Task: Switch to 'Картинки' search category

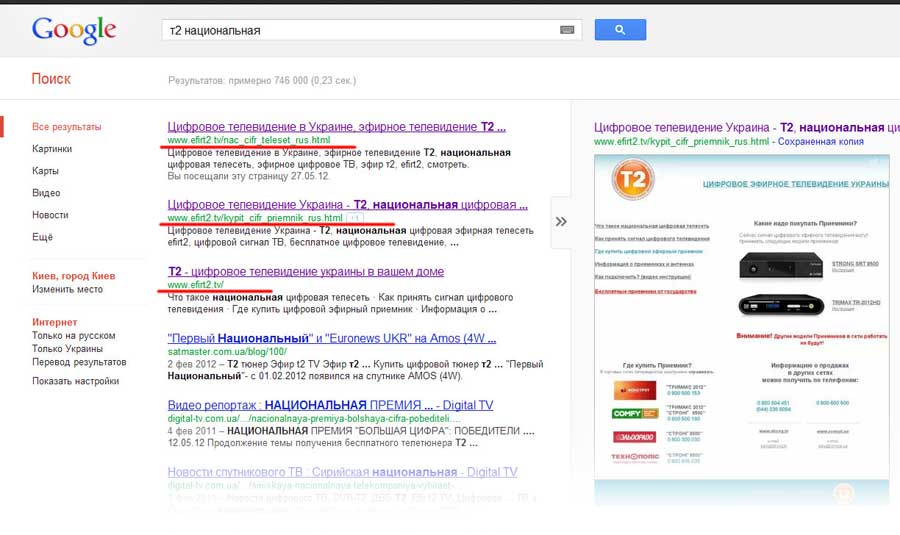Action: (52, 149)
